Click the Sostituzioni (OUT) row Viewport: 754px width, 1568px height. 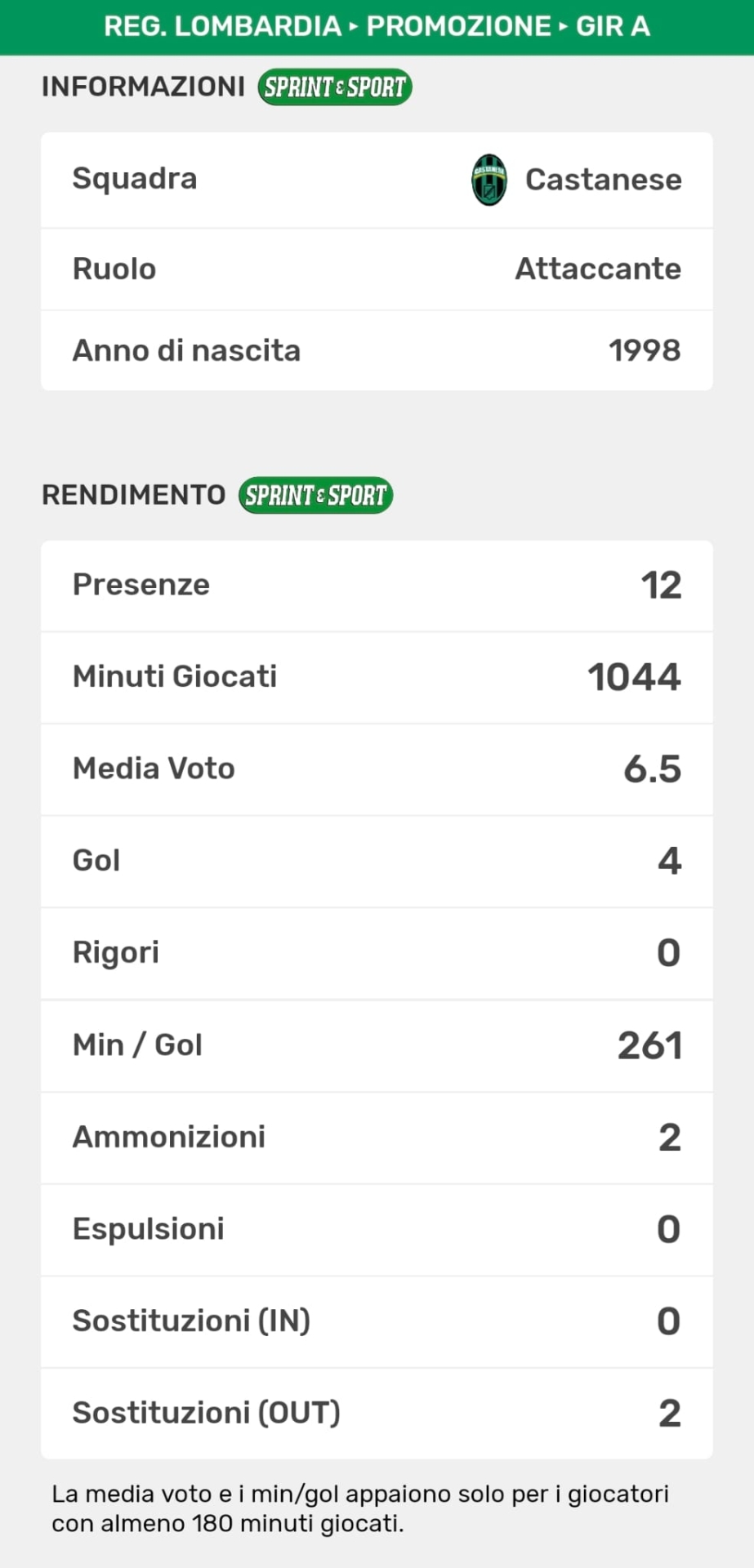coord(377,1413)
